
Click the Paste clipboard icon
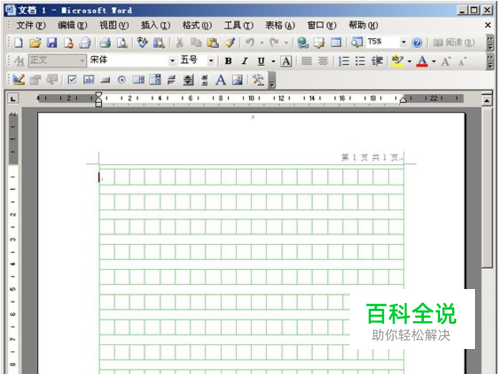tap(213, 43)
